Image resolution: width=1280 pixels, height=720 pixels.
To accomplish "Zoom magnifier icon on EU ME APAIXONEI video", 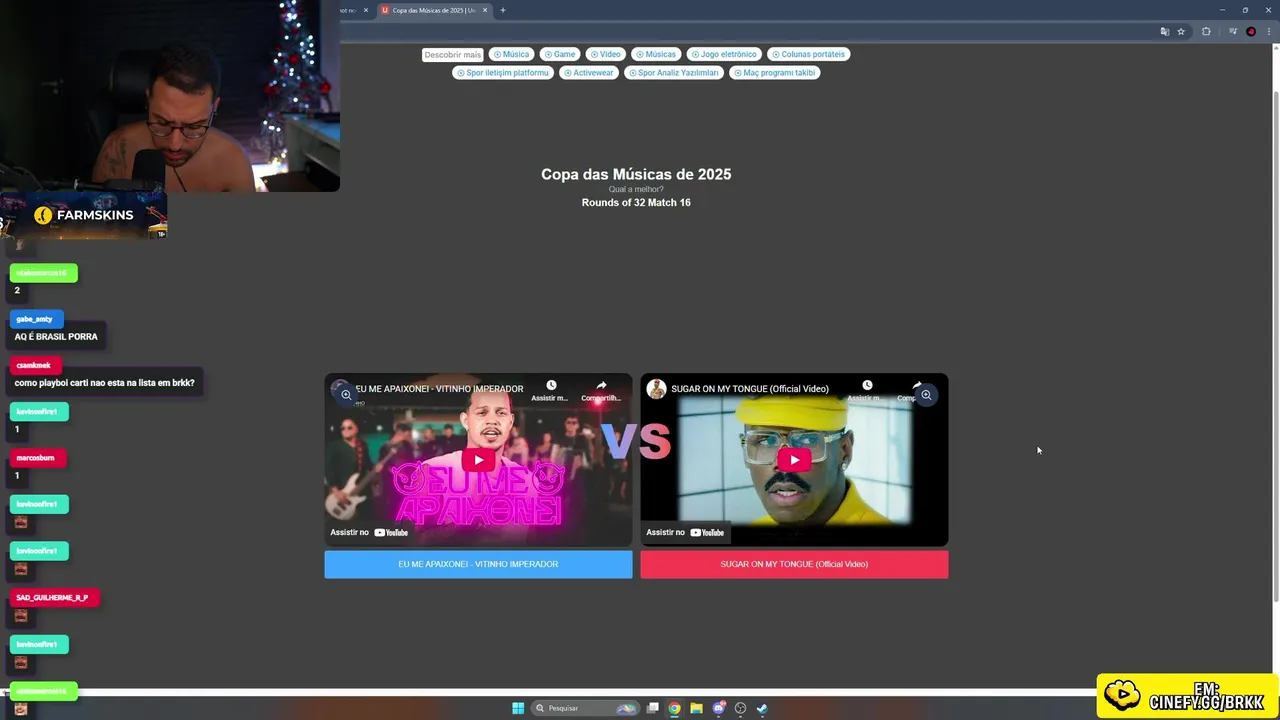I will [x=346, y=395].
